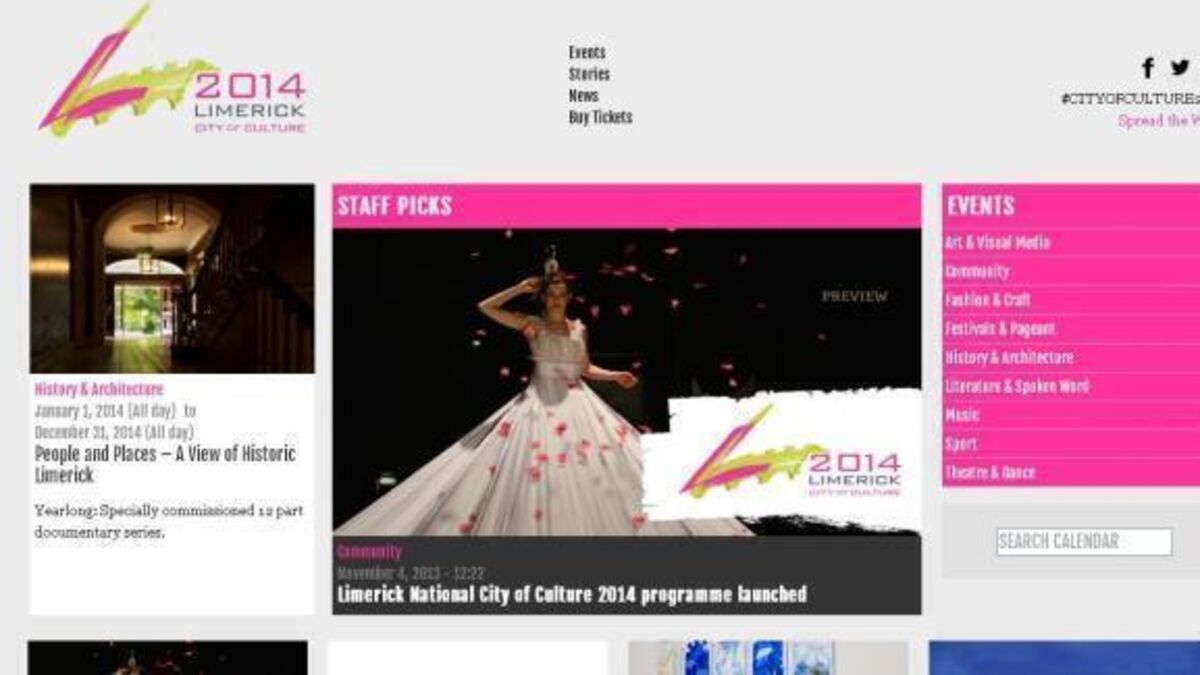Click the Facebook icon
Viewport: 1200px width, 675px height.
tap(1148, 68)
